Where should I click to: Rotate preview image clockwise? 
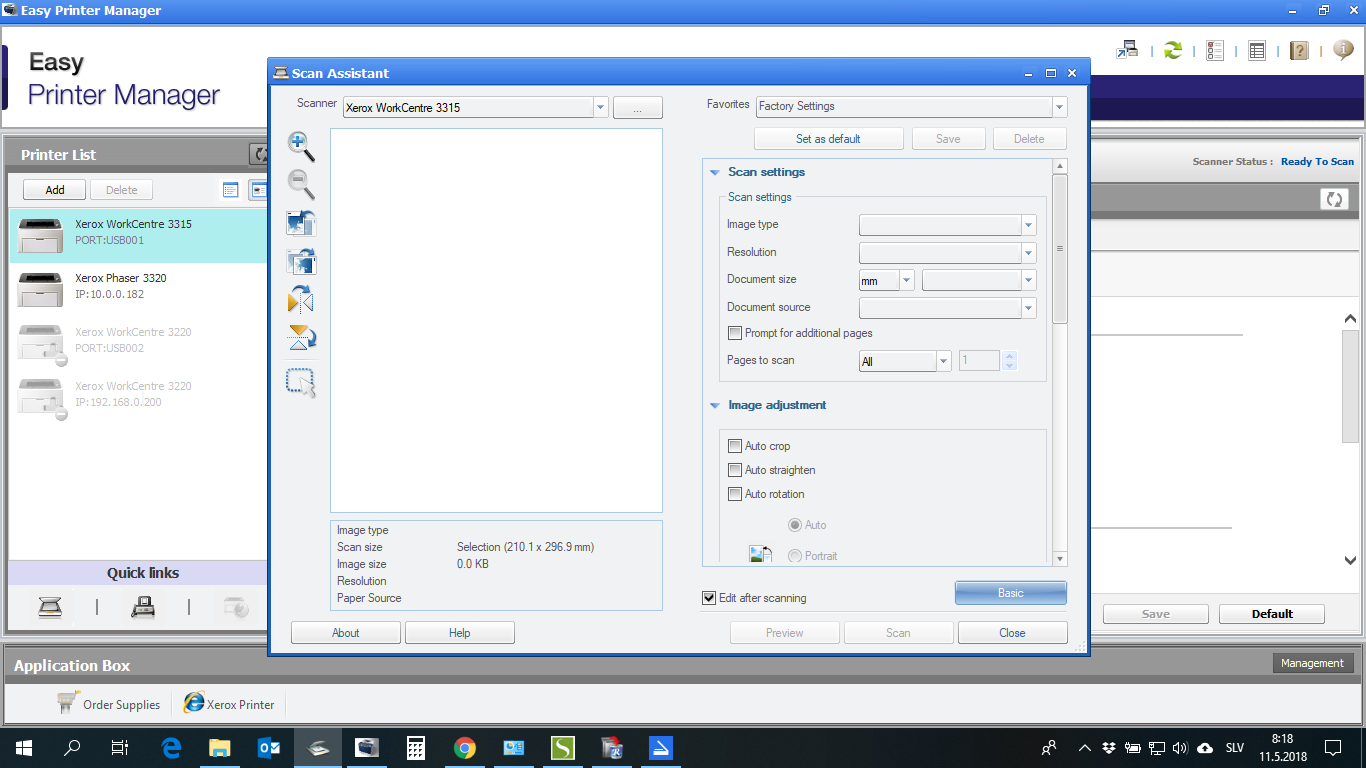[301, 261]
